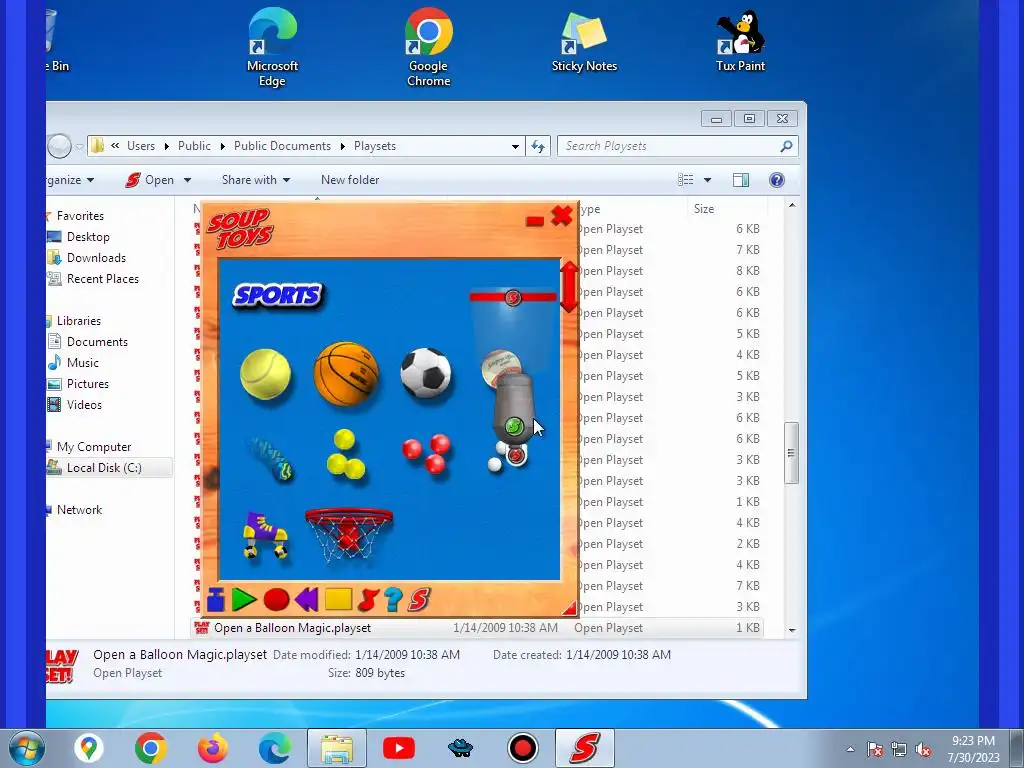Click the red S icon in Soup Toys toolbar
This screenshot has height=768, width=1024.
click(419, 600)
